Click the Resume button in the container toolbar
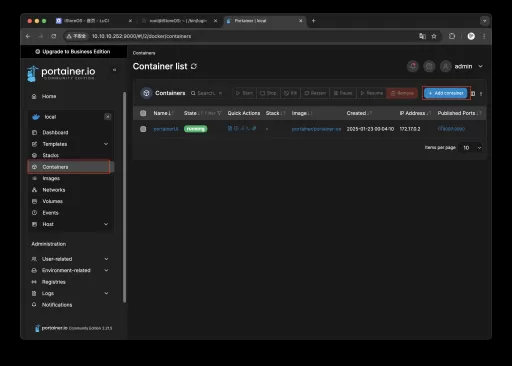 [x=372, y=93]
